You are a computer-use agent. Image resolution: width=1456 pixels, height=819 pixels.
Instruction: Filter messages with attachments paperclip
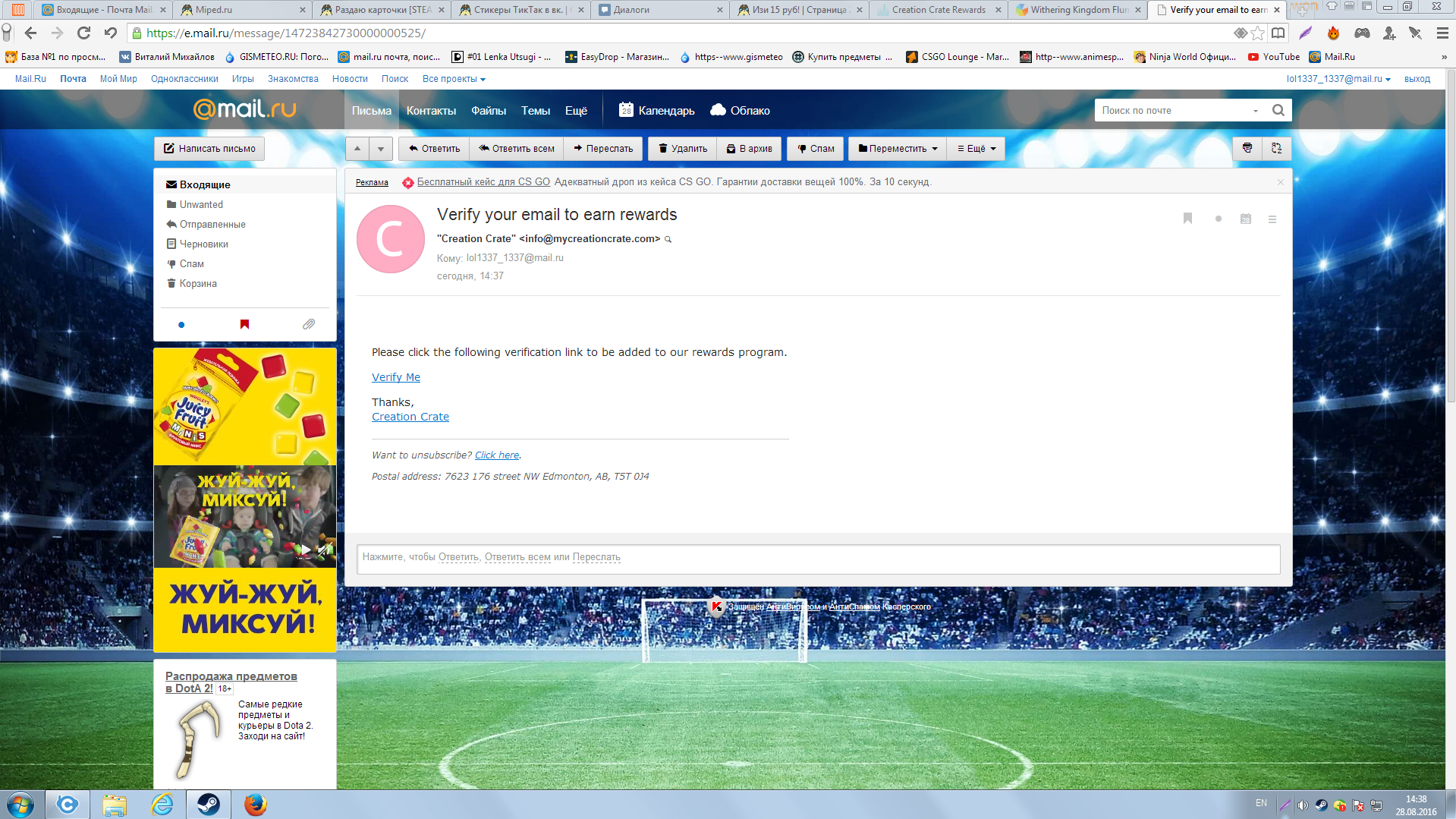click(x=309, y=325)
